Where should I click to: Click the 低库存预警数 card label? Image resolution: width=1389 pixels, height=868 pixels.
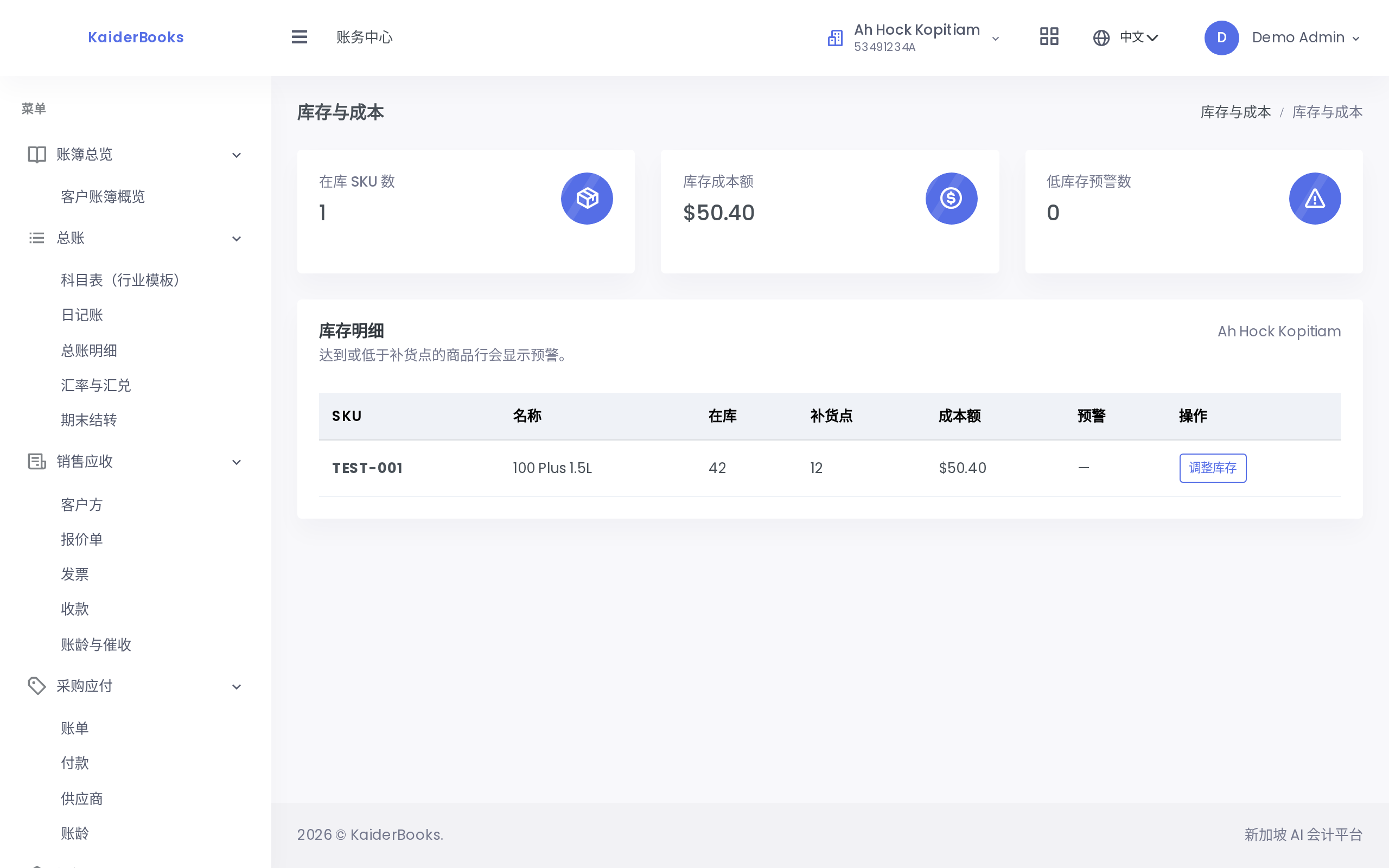[x=1089, y=182]
